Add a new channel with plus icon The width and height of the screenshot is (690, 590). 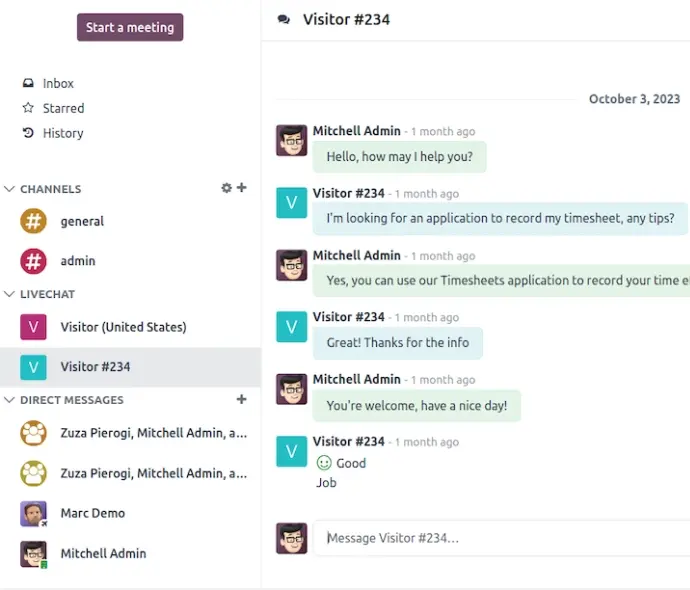point(242,187)
